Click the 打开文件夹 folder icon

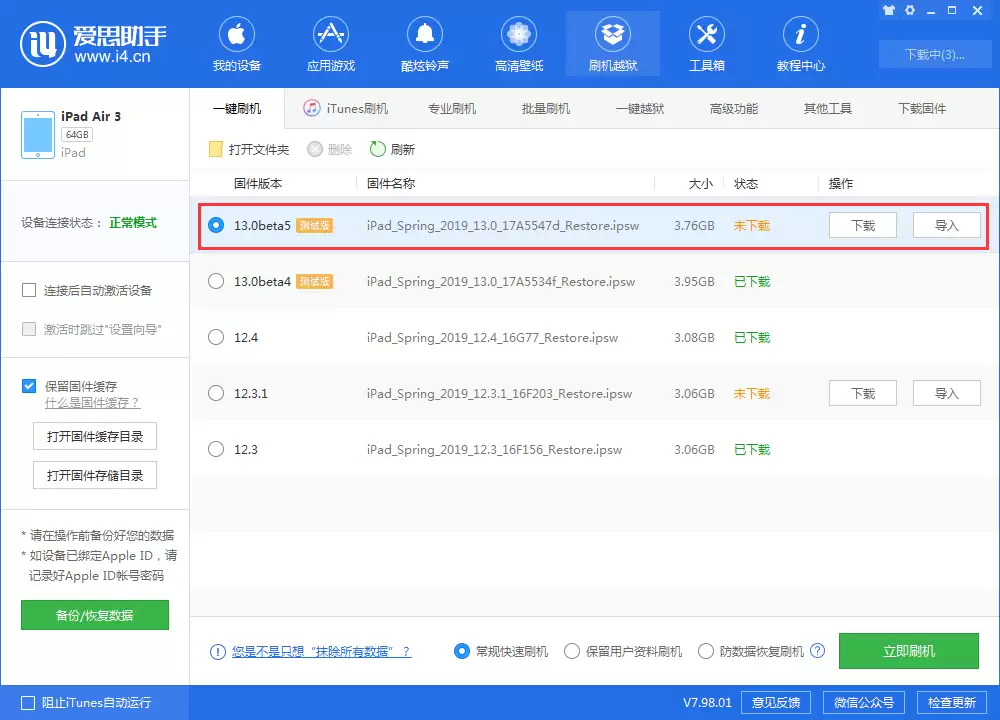pyautogui.click(x=216, y=149)
